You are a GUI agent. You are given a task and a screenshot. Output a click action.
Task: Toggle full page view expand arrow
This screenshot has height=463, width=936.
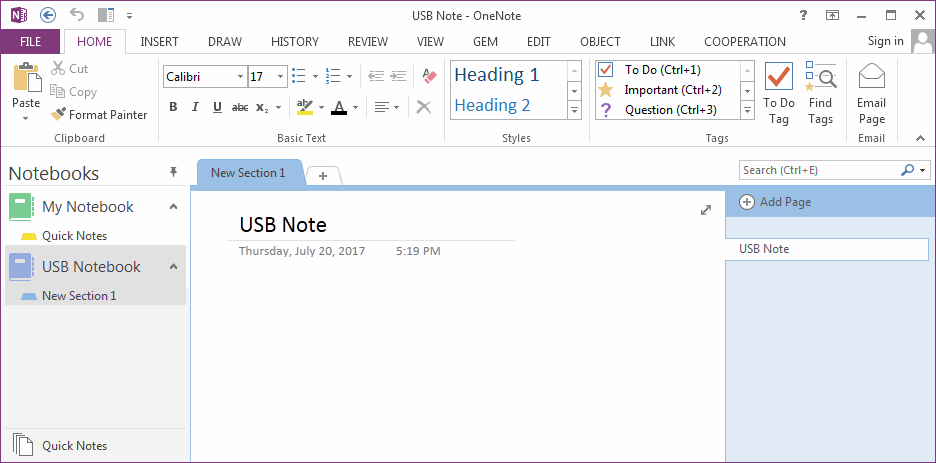pos(706,210)
